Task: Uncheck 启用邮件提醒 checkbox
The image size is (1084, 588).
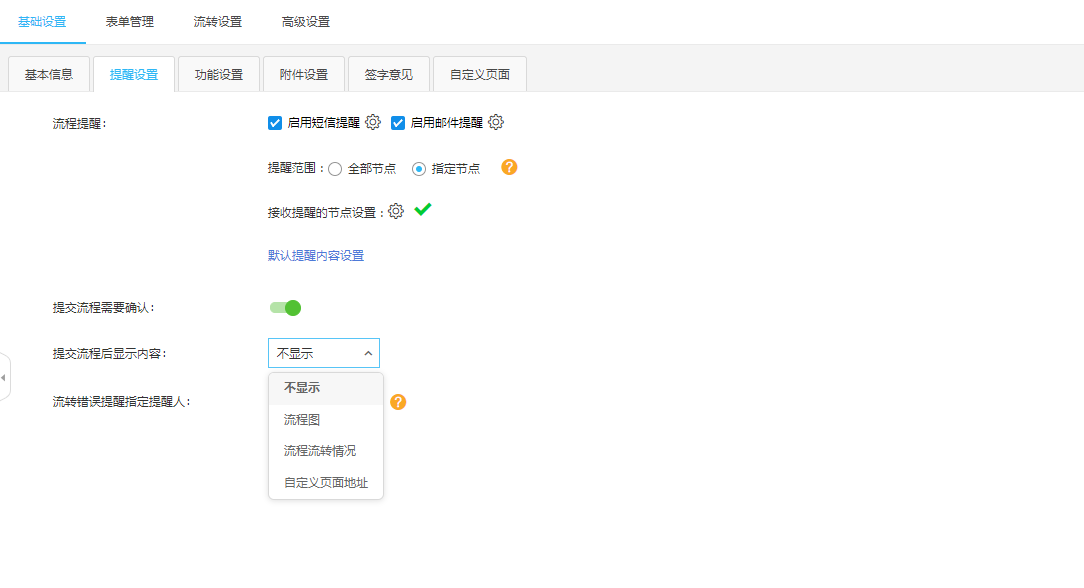Action: click(x=398, y=123)
